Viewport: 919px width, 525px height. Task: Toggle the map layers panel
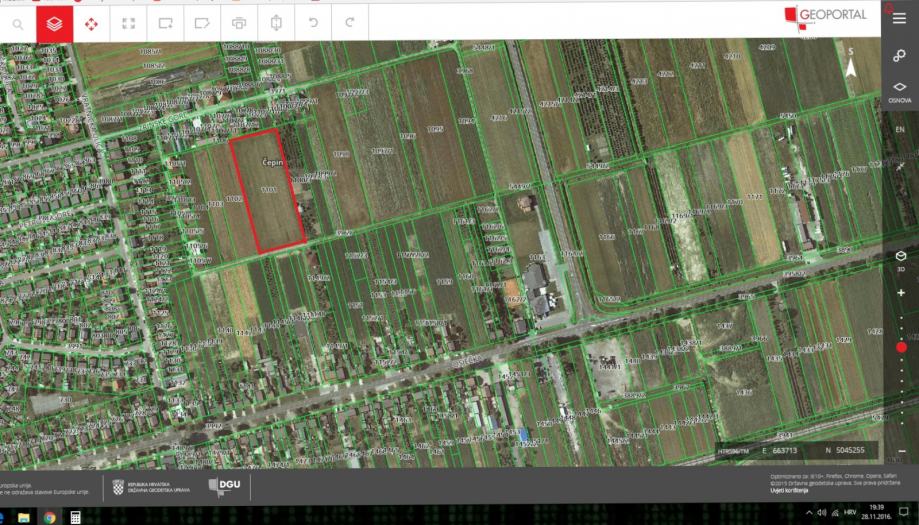click(55, 24)
